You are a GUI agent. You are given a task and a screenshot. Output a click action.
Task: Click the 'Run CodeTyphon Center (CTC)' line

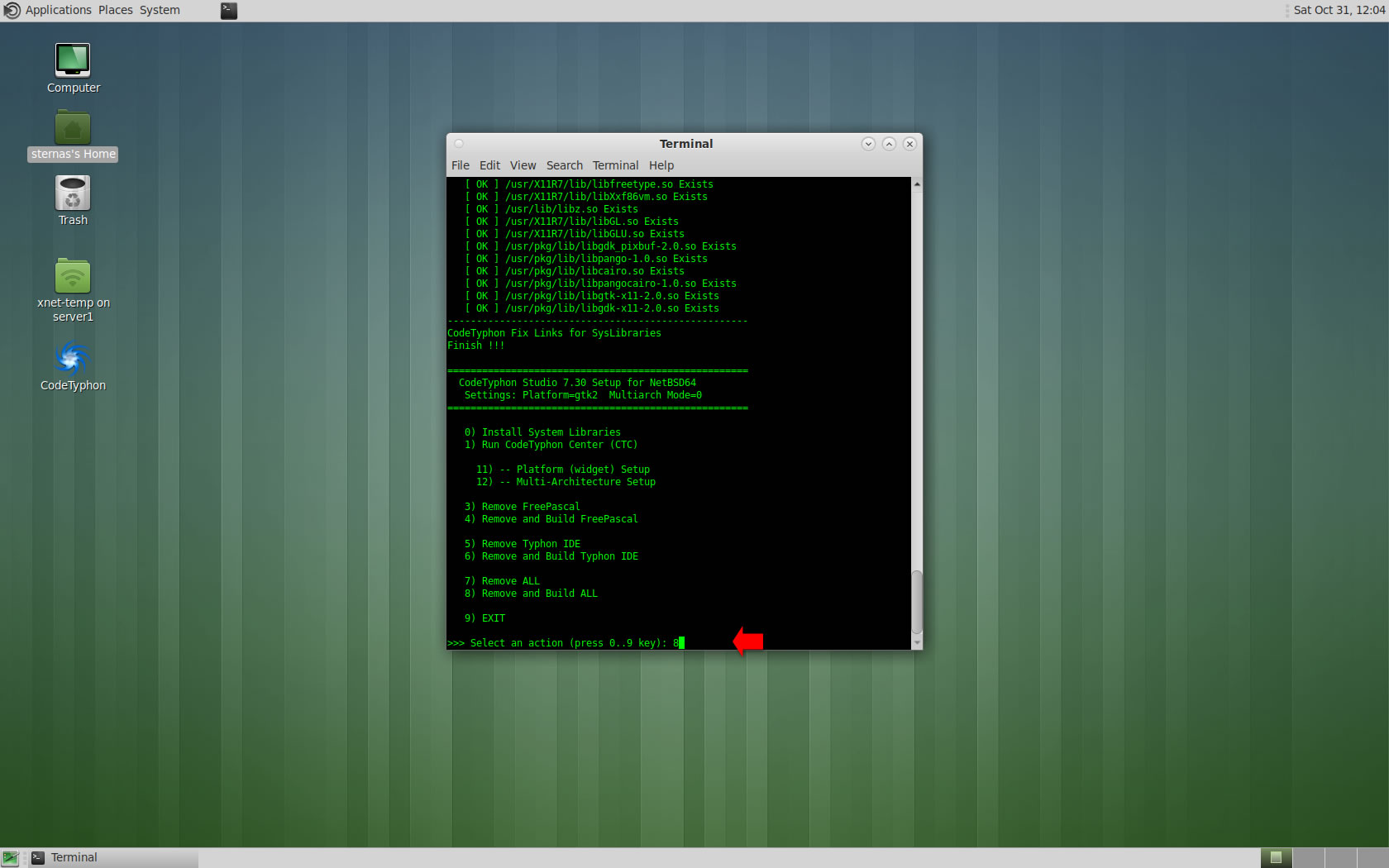point(551,445)
